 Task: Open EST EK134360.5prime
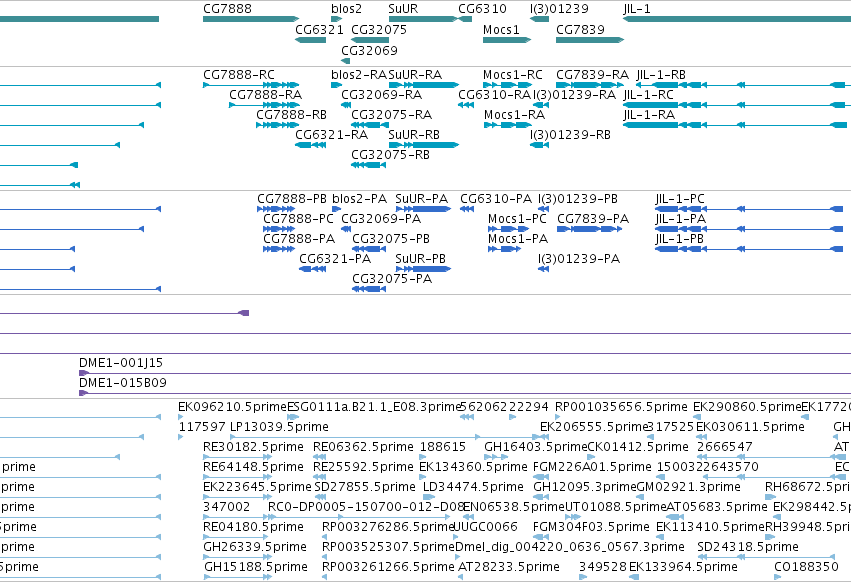tap(473, 467)
